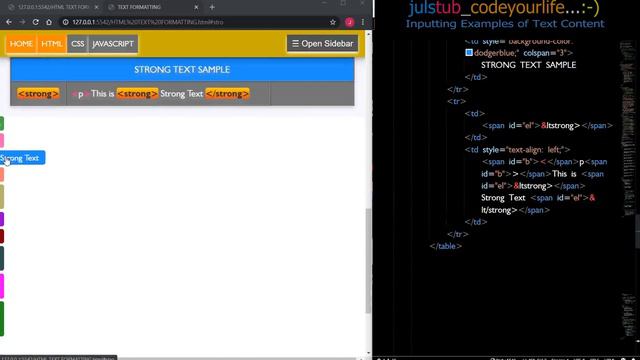Viewport: 640px width, 360px height.
Task: Click the first orange <strong> tag cell
Action: [38, 93]
